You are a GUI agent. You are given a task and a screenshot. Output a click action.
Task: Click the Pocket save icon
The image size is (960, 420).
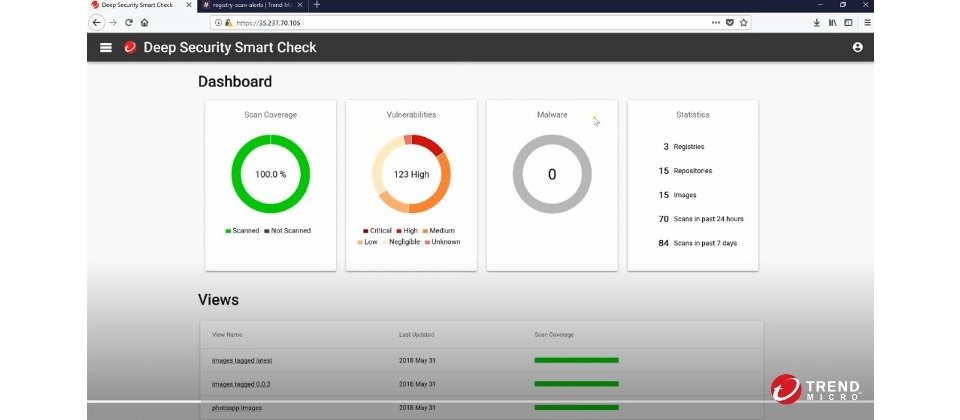click(730, 23)
